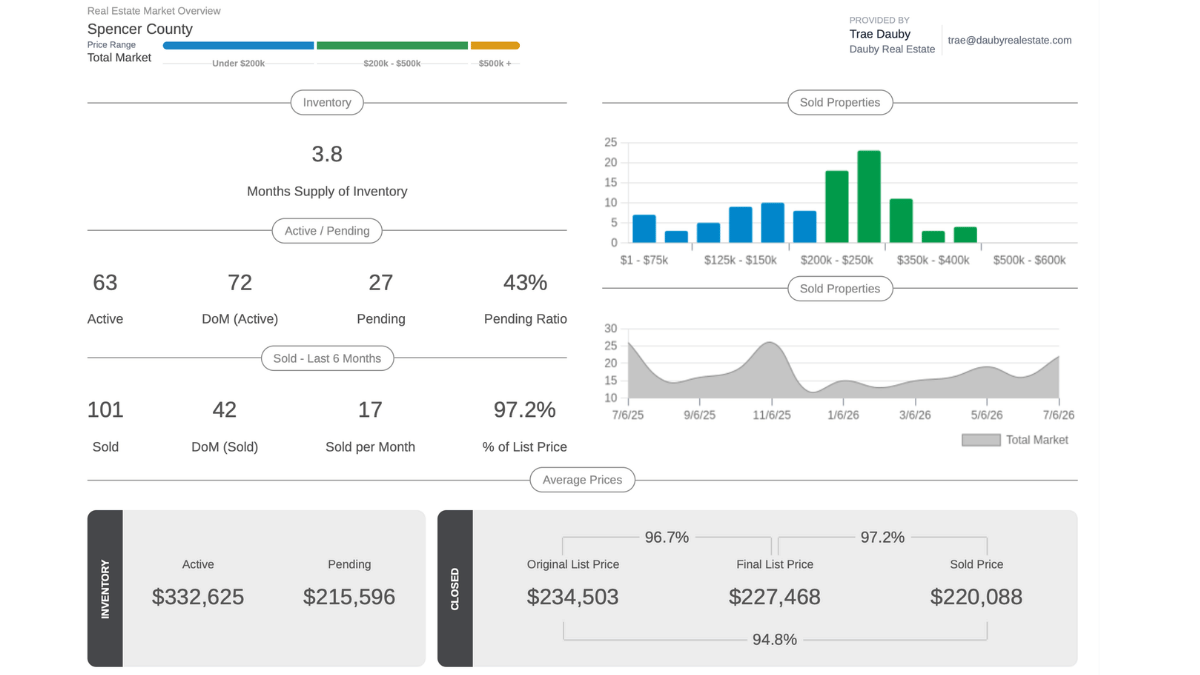Click the $215,596 Pending average price
This screenshot has width=1200, height=675.
pos(349,597)
